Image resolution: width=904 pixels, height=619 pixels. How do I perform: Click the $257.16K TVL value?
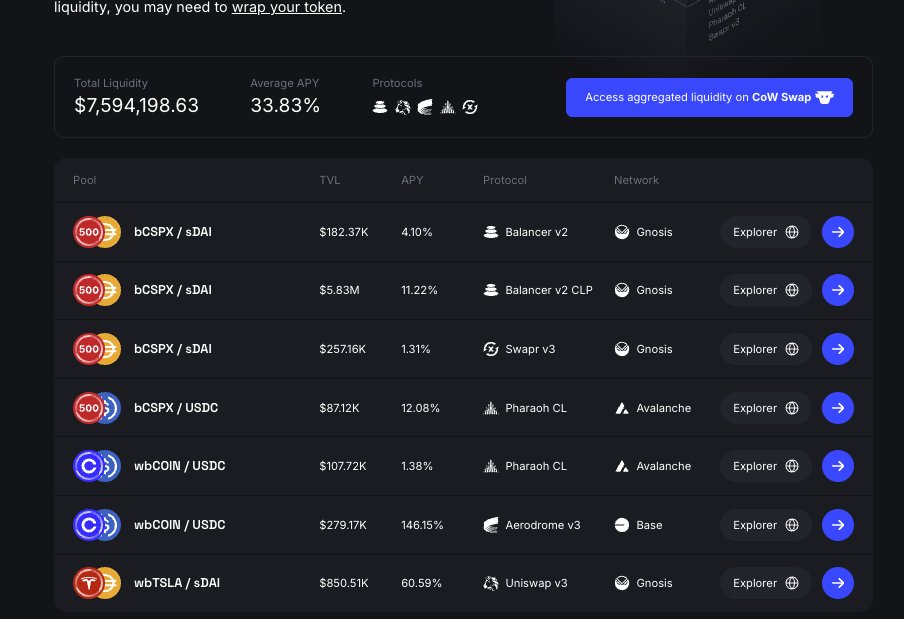[342, 349]
